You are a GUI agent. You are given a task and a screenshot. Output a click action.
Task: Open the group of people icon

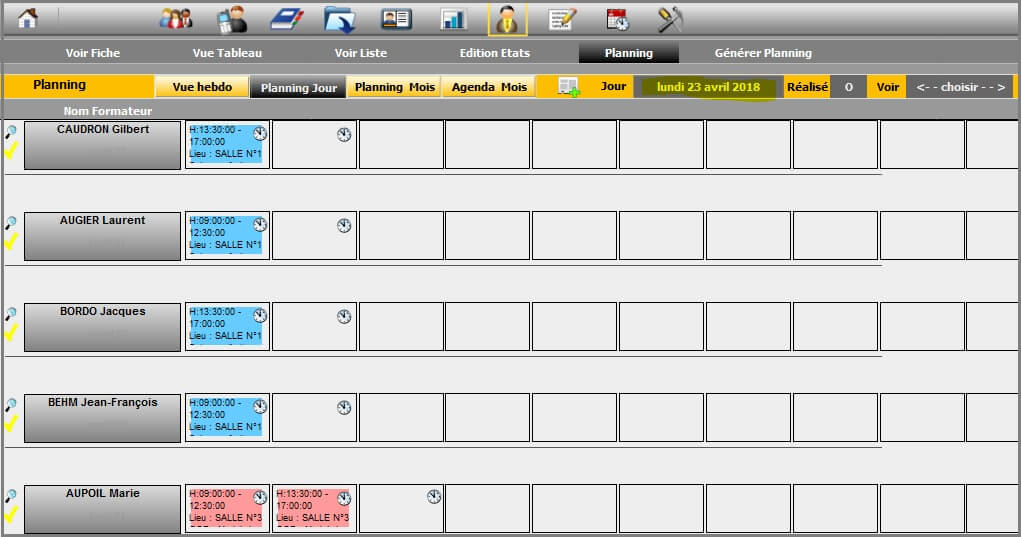point(176,18)
